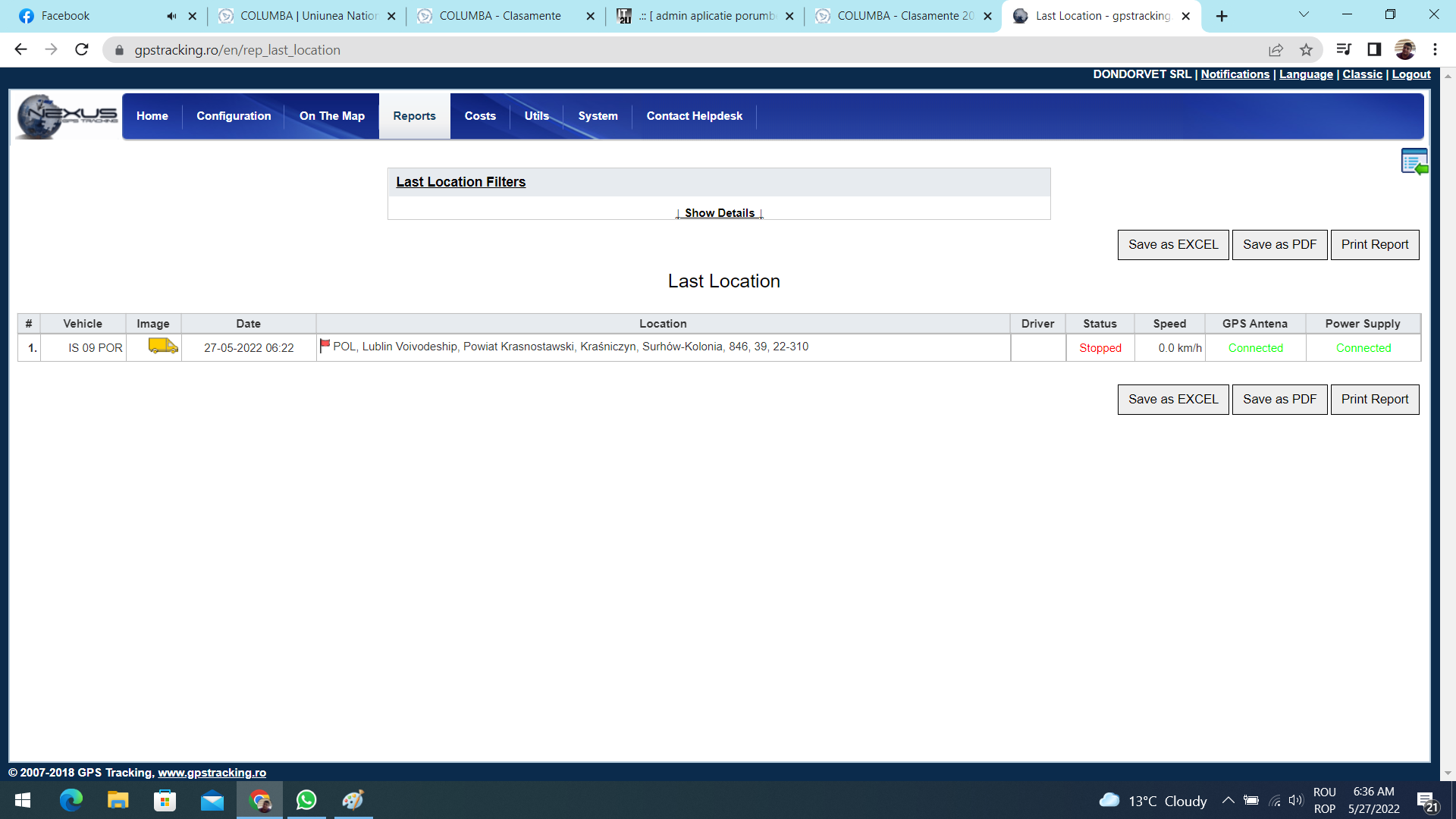Bookmark this page with the star icon
1456x819 pixels.
point(1306,50)
